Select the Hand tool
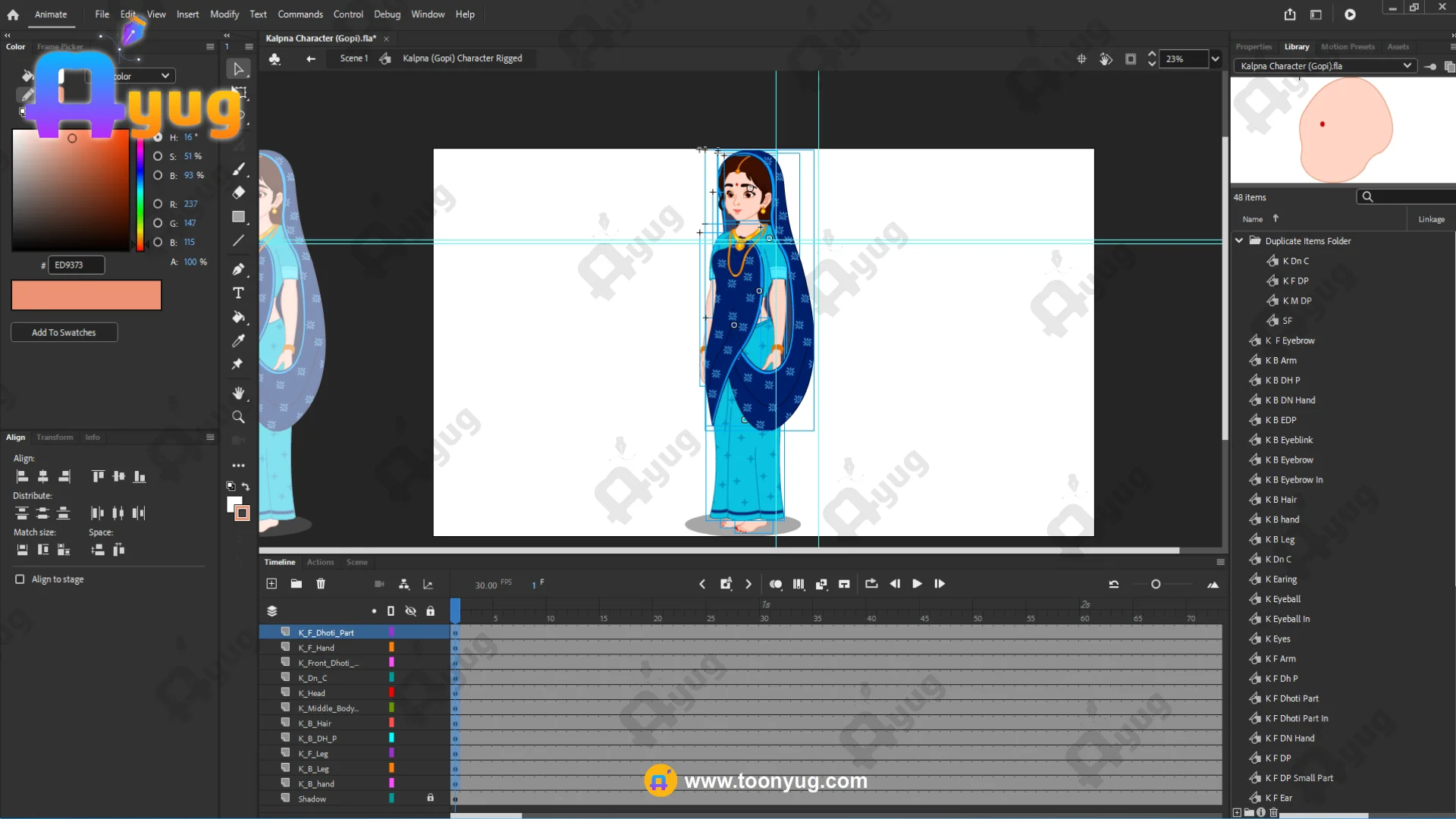The width and height of the screenshot is (1456, 819). [x=238, y=393]
